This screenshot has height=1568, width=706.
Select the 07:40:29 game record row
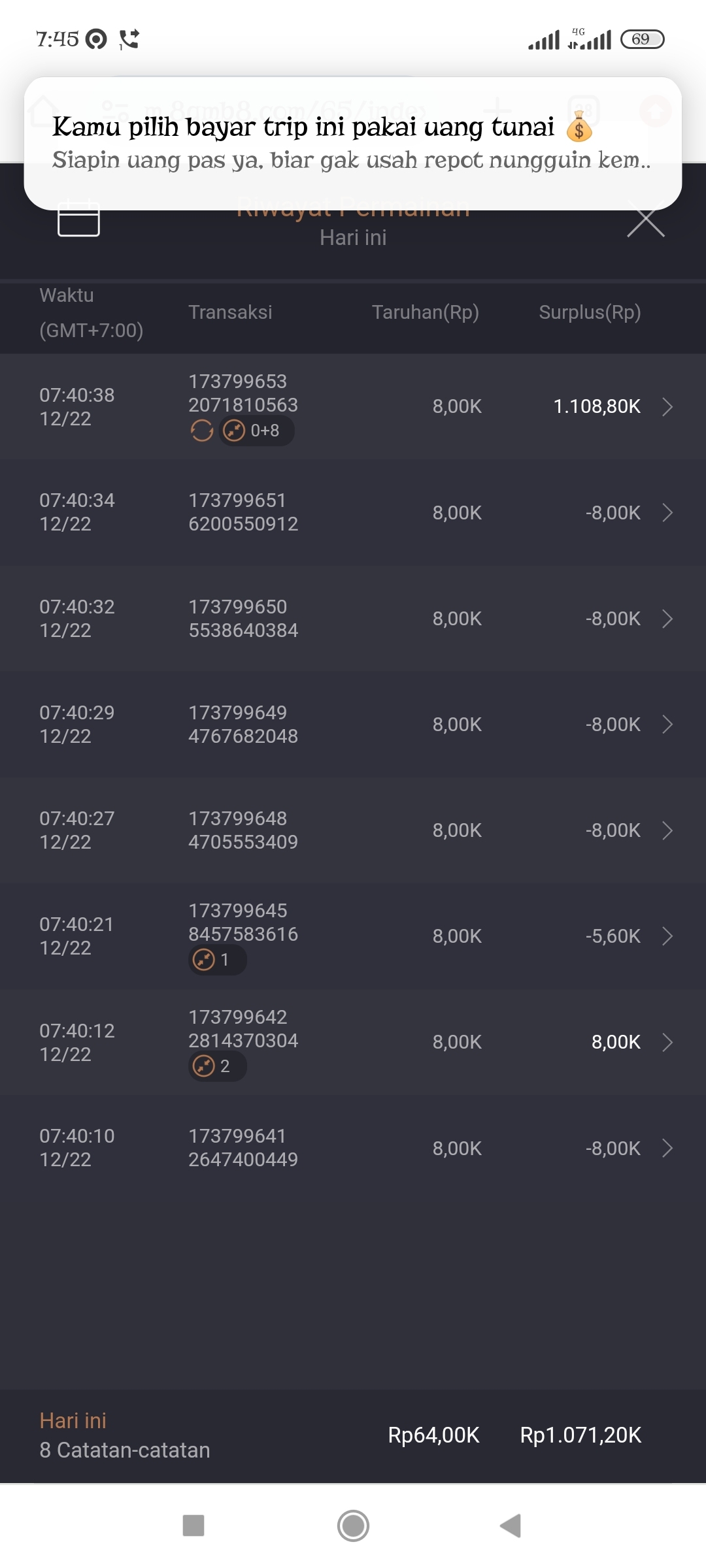(353, 725)
